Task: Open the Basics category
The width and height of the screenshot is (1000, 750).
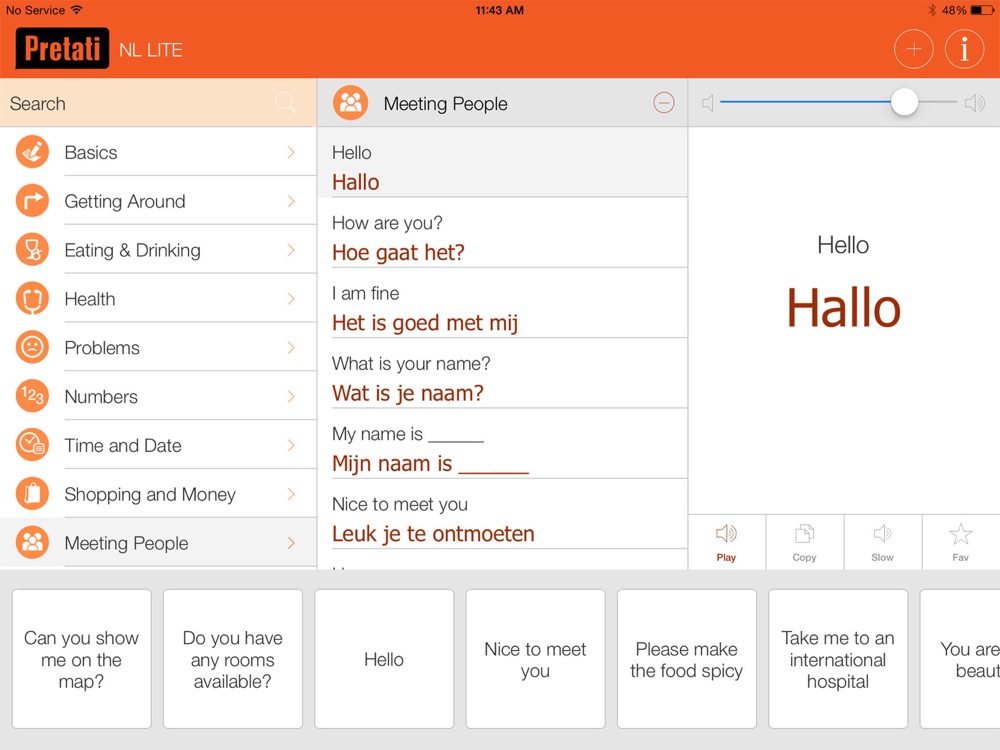Action: click(x=158, y=152)
